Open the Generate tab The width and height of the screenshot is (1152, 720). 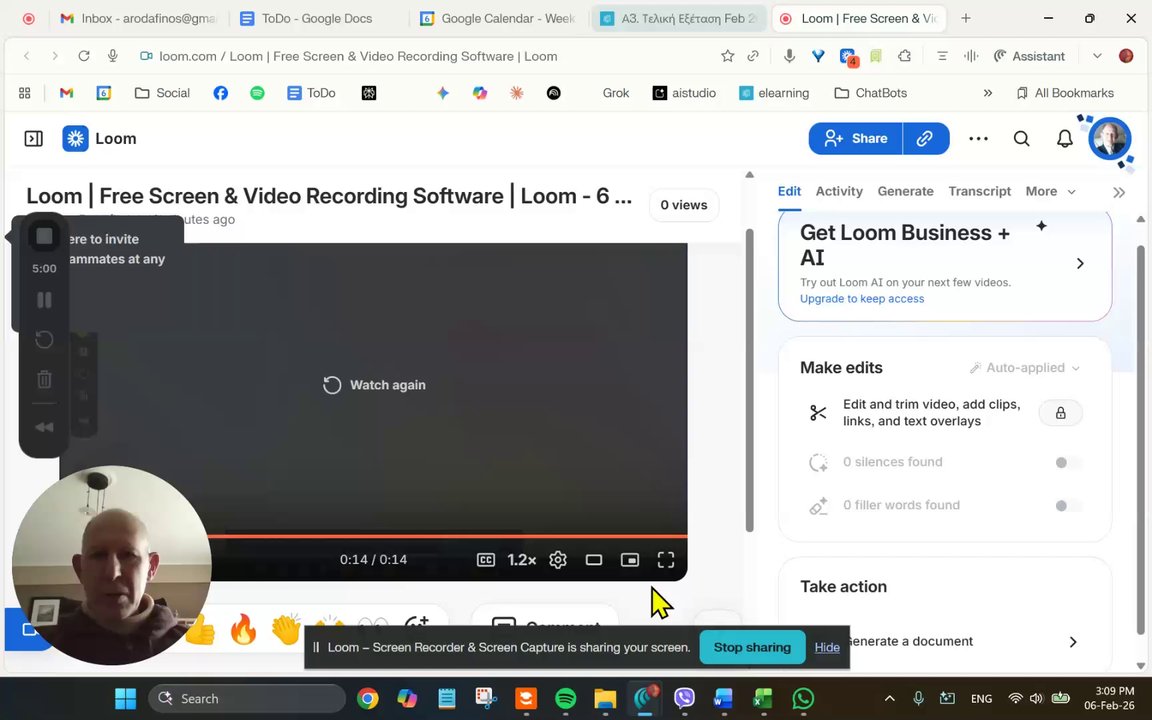pos(905,191)
